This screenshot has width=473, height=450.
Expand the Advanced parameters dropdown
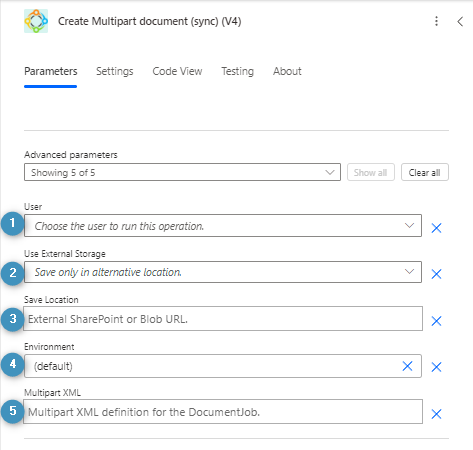coord(182,172)
